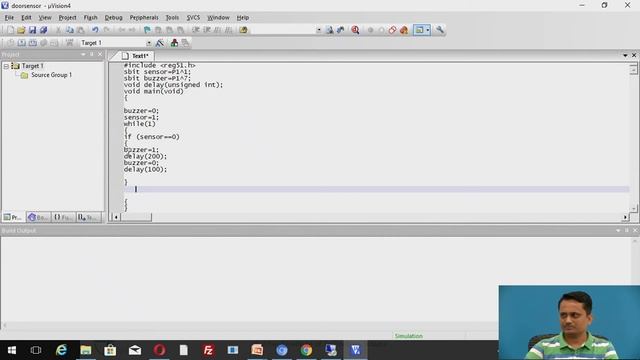
Task: Open Find in Files icon
Action: click(243, 30)
